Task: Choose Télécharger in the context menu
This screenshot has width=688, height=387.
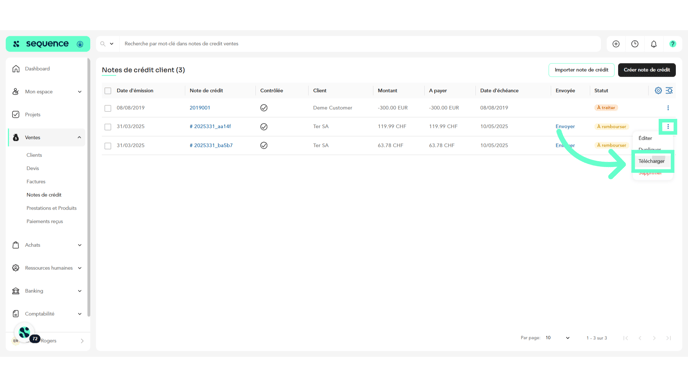Action: click(651, 161)
